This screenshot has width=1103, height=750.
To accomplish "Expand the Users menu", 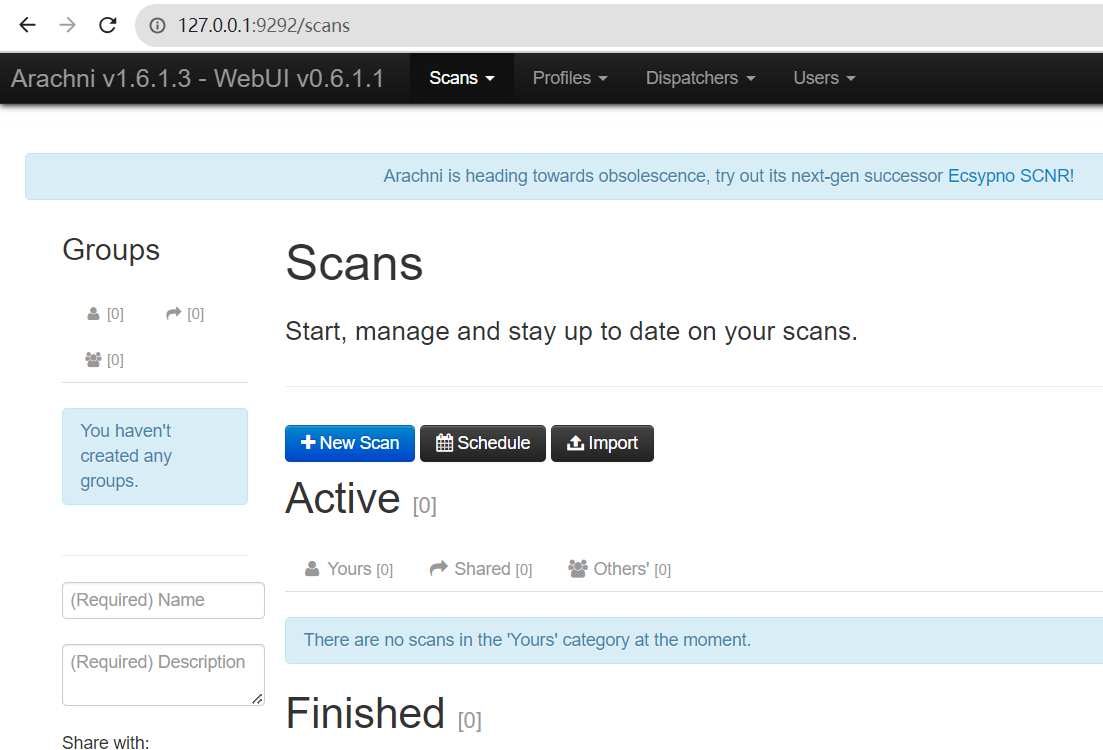I will click(824, 78).
